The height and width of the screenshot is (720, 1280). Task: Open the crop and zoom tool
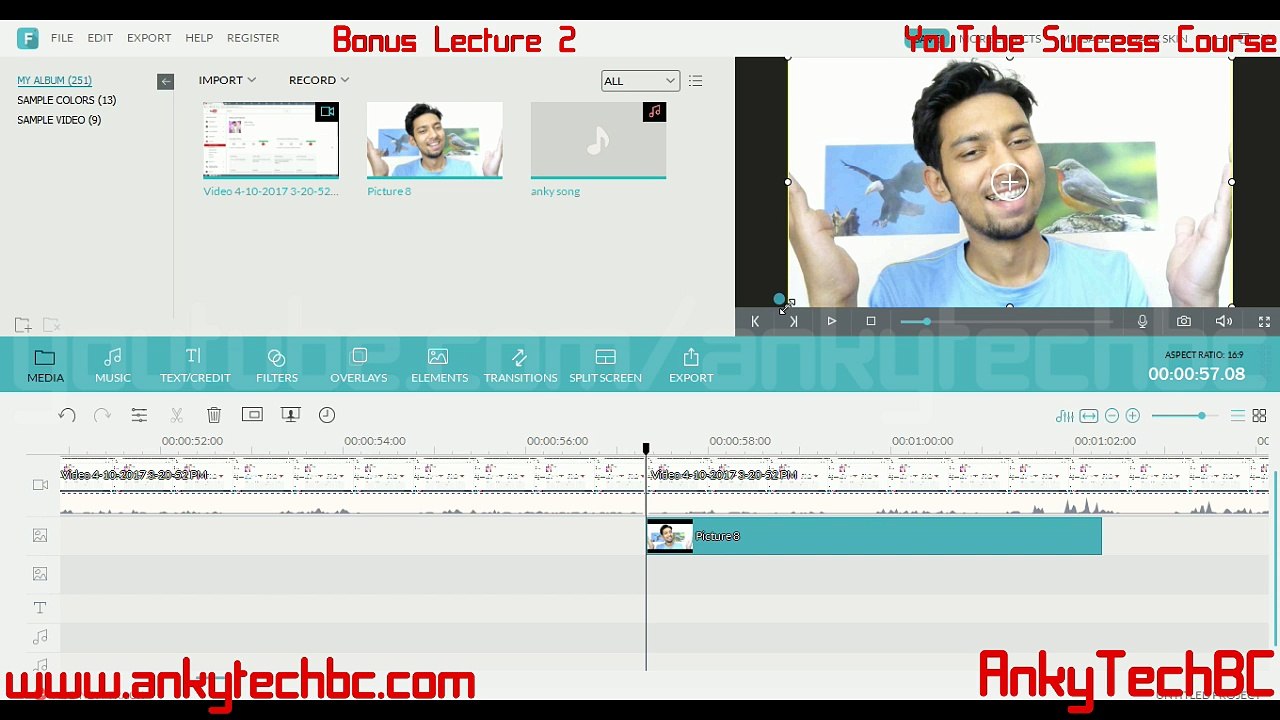[x=252, y=415]
